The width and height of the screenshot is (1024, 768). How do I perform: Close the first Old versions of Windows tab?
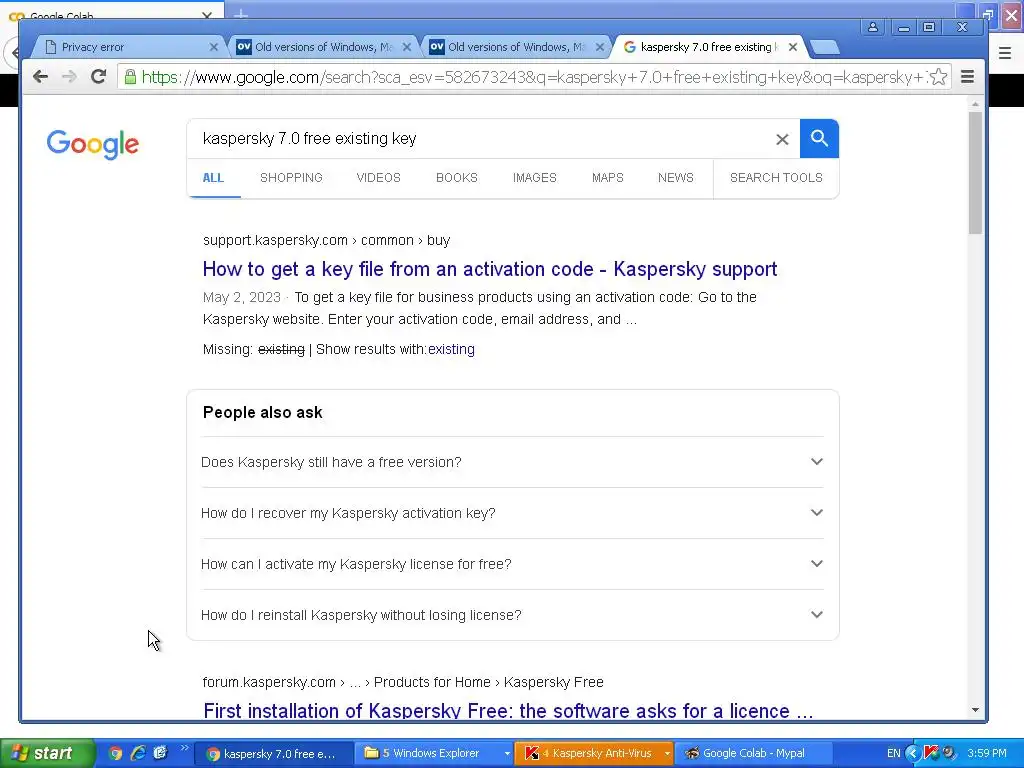[x=407, y=47]
